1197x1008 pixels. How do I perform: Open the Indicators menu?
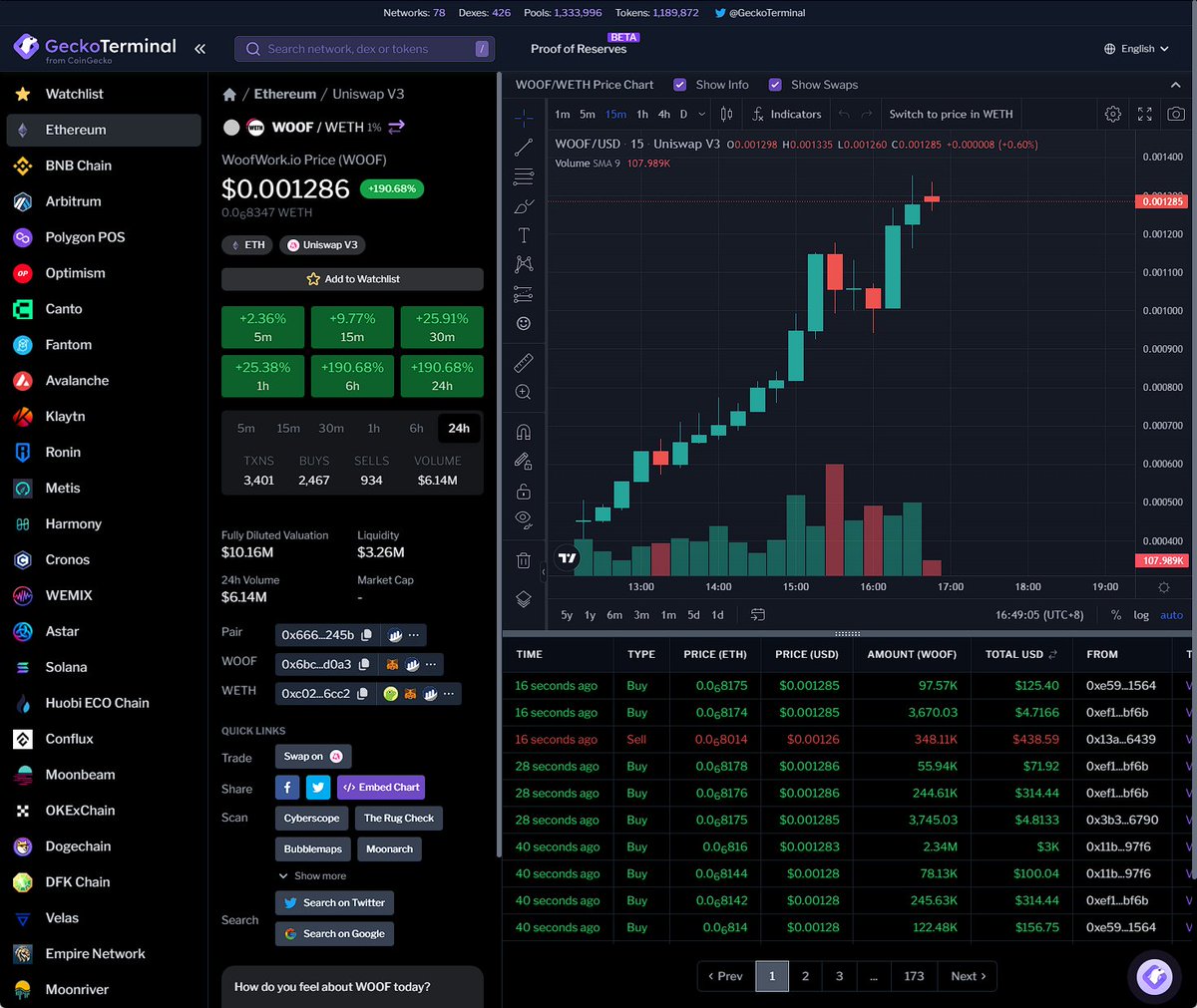click(x=786, y=115)
